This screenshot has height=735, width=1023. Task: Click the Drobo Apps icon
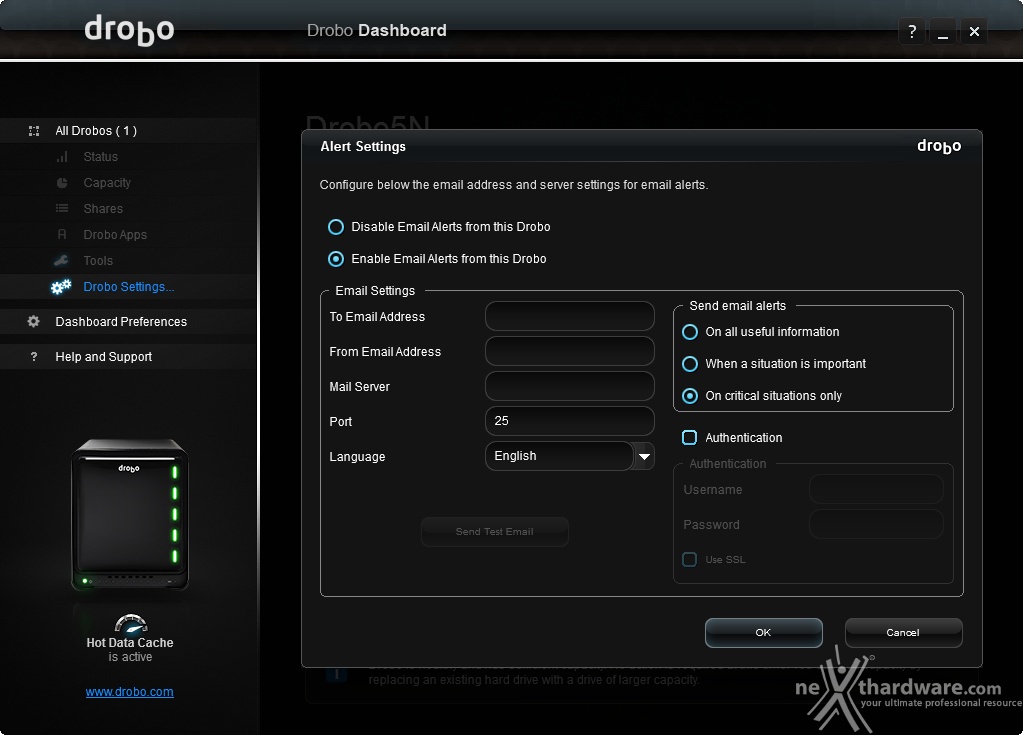[62, 235]
